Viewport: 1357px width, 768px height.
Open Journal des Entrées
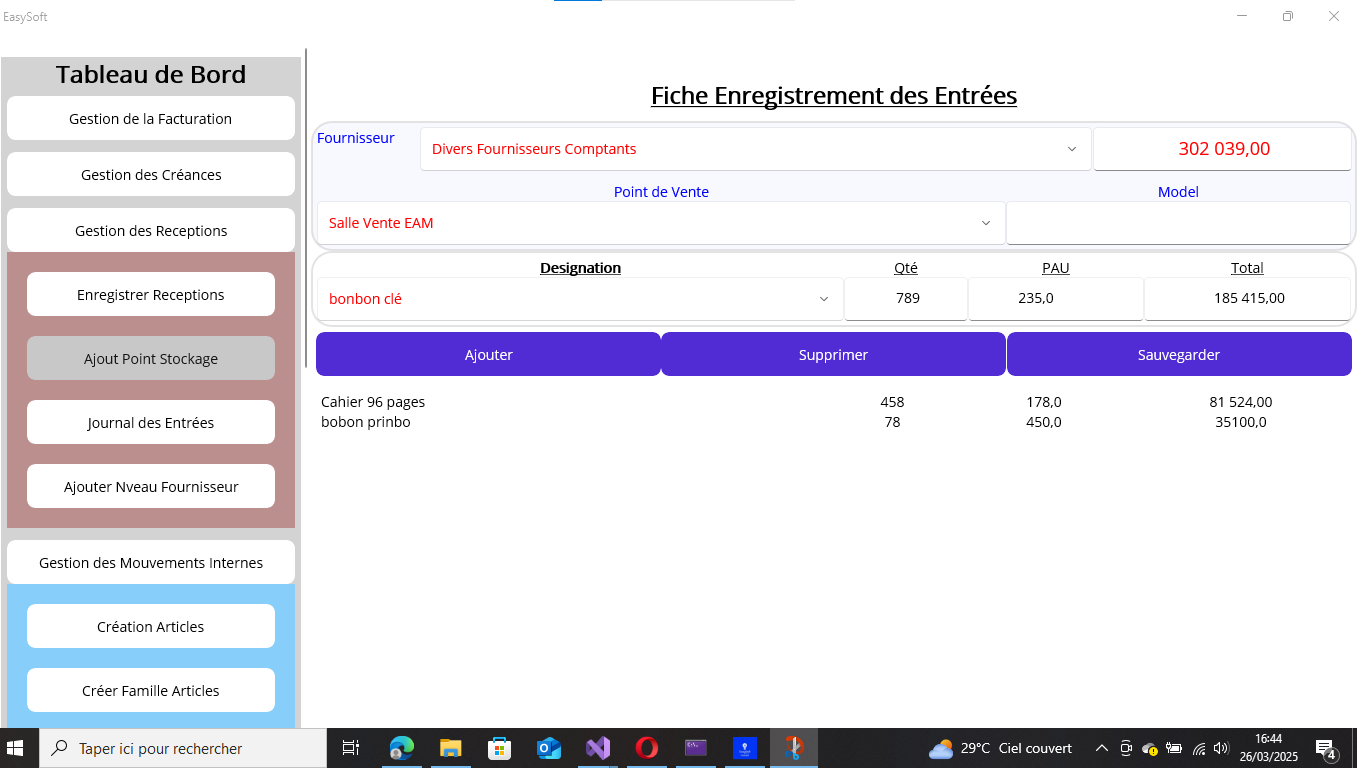[151, 423]
